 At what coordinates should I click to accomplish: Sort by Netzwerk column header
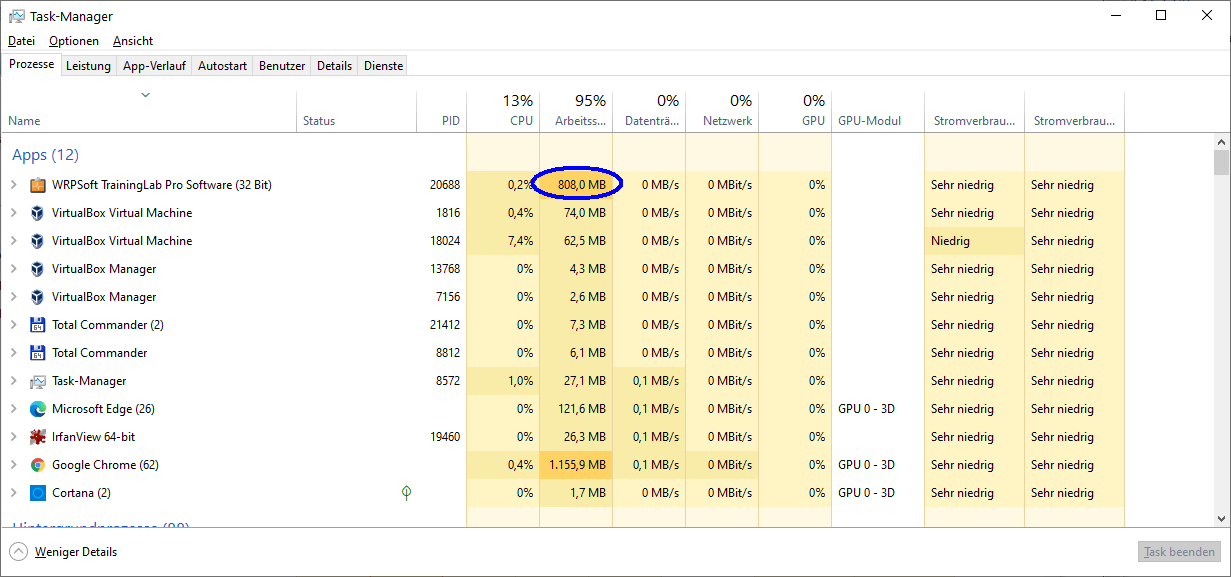(722, 111)
